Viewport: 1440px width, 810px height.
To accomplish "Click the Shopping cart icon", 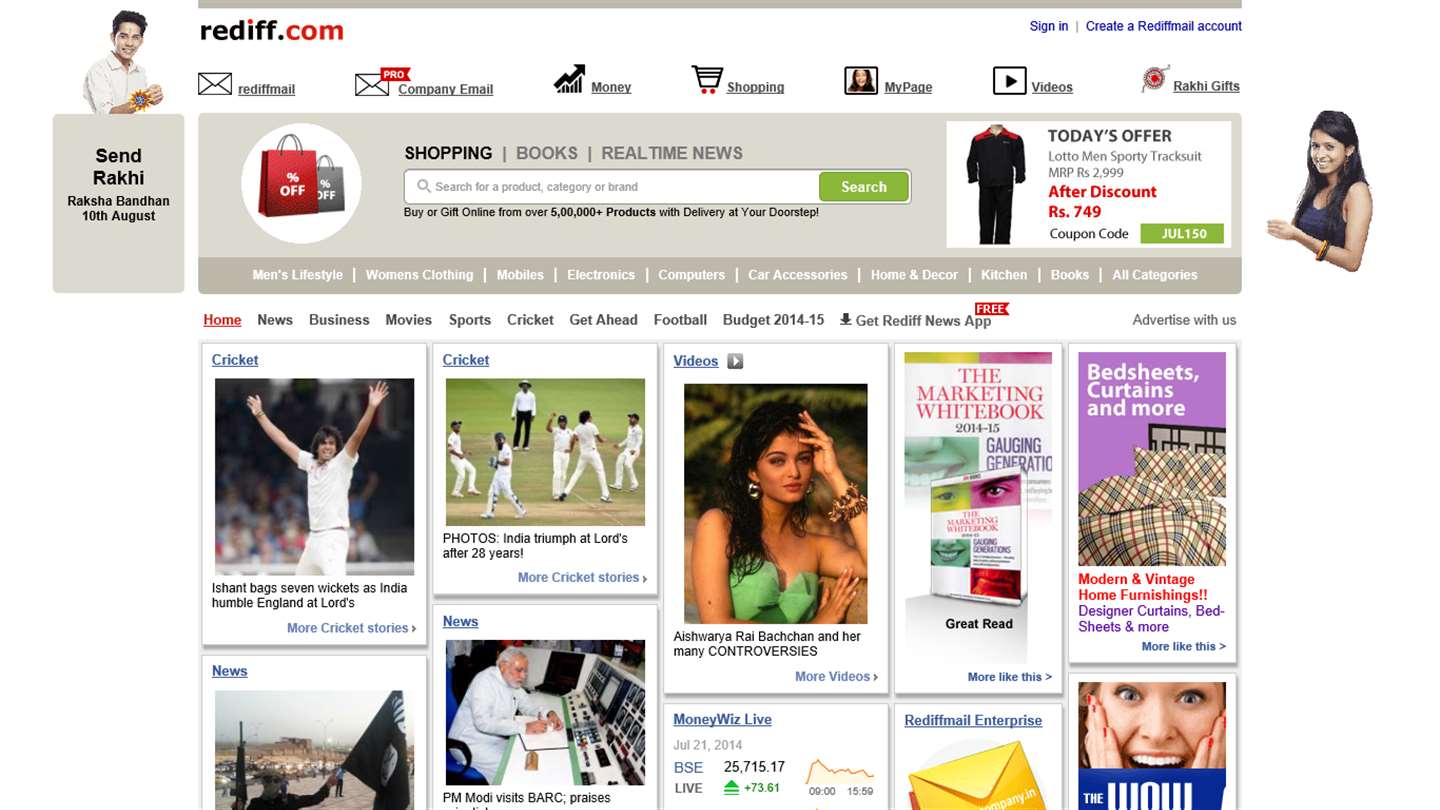I will [x=707, y=80].
